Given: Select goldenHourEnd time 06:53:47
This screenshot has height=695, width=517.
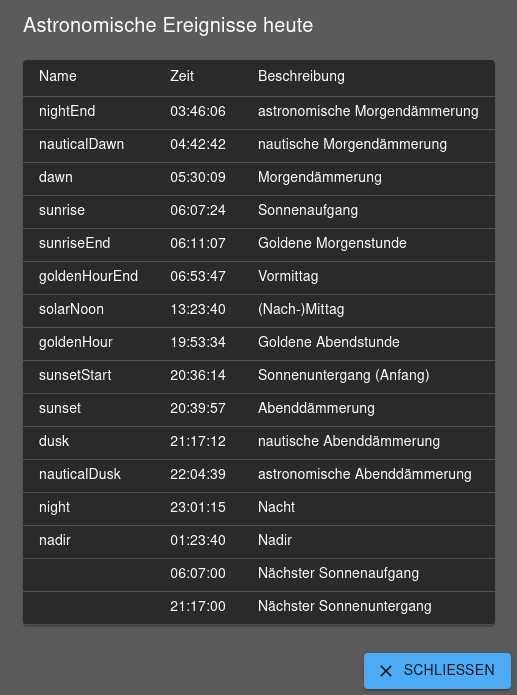Looking at the screenshot, I should pos(198,276).
